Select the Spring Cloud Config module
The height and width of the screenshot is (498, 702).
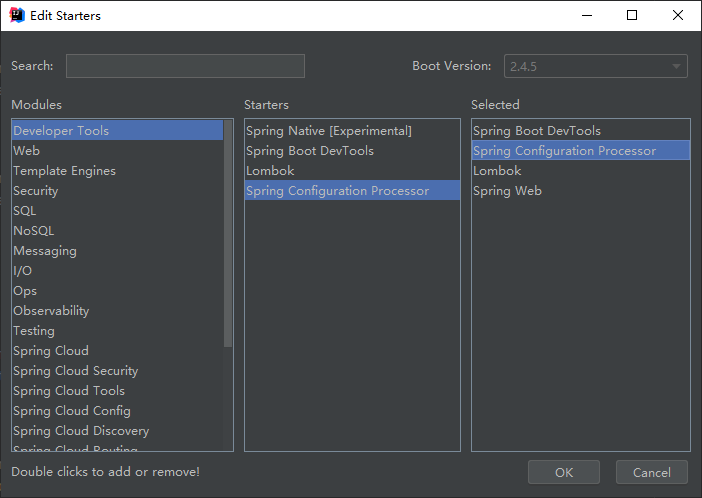click(x=117, y=411)
